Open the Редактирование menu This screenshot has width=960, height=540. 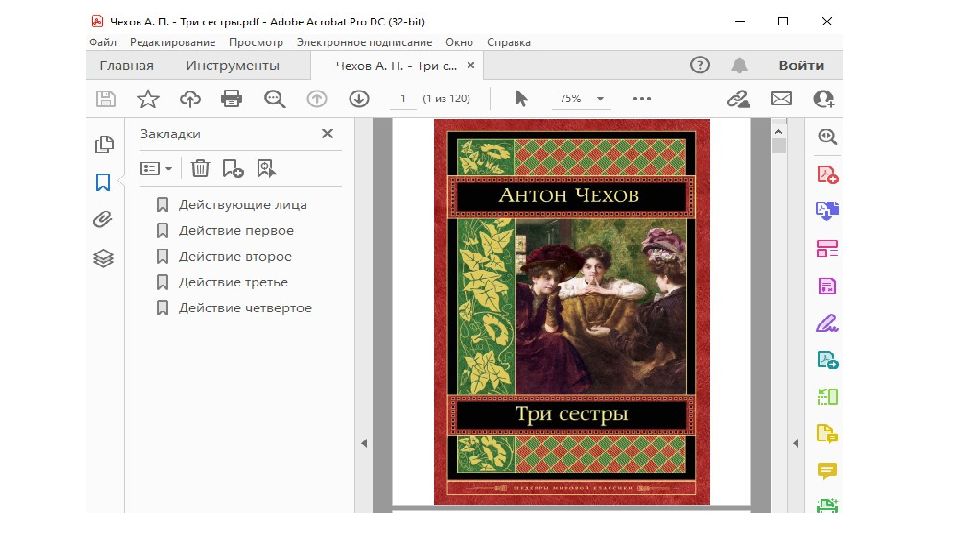[x=172, y=42]
